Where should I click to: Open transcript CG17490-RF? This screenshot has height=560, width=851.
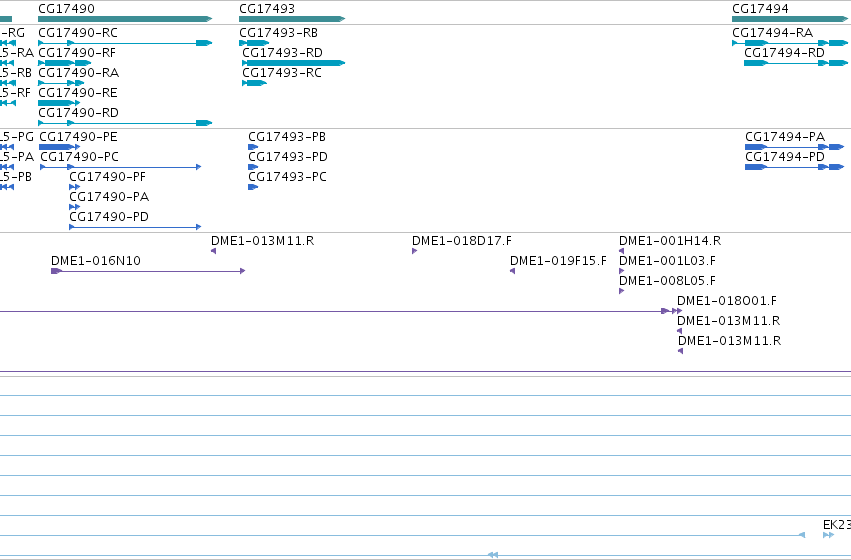coord(77,53)
